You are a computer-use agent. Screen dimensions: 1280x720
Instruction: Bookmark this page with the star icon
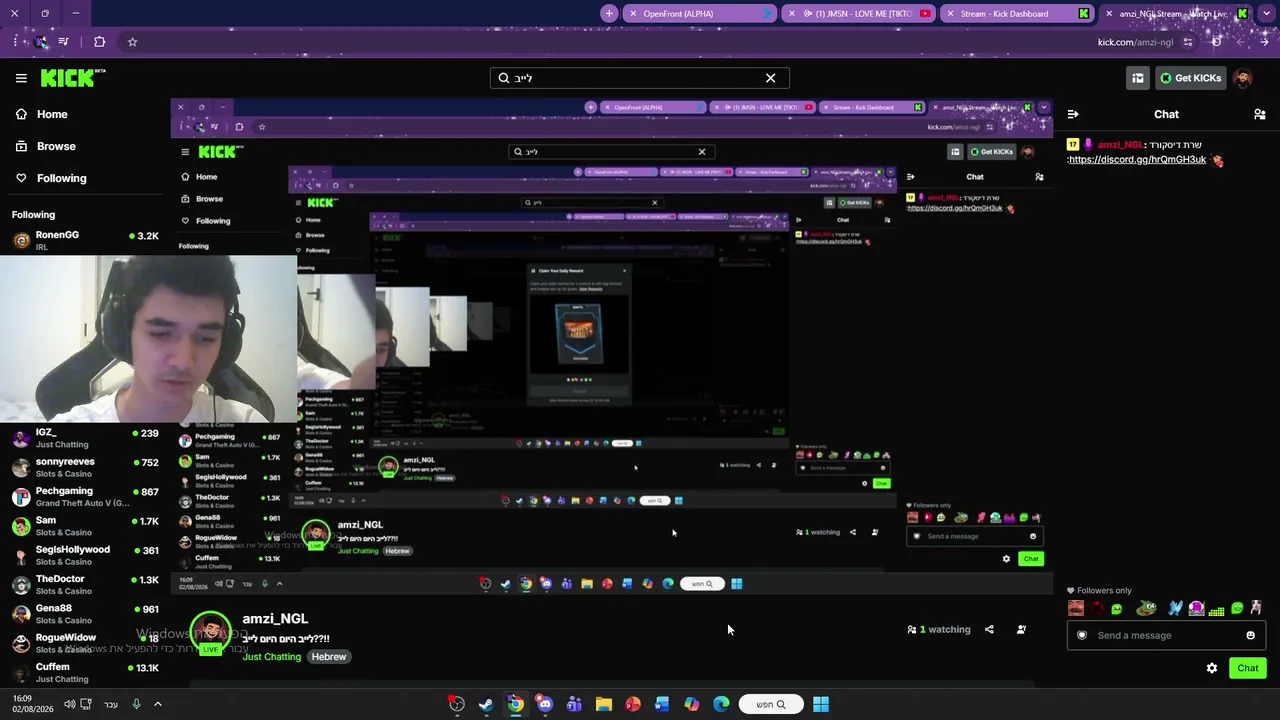(132, 42)
